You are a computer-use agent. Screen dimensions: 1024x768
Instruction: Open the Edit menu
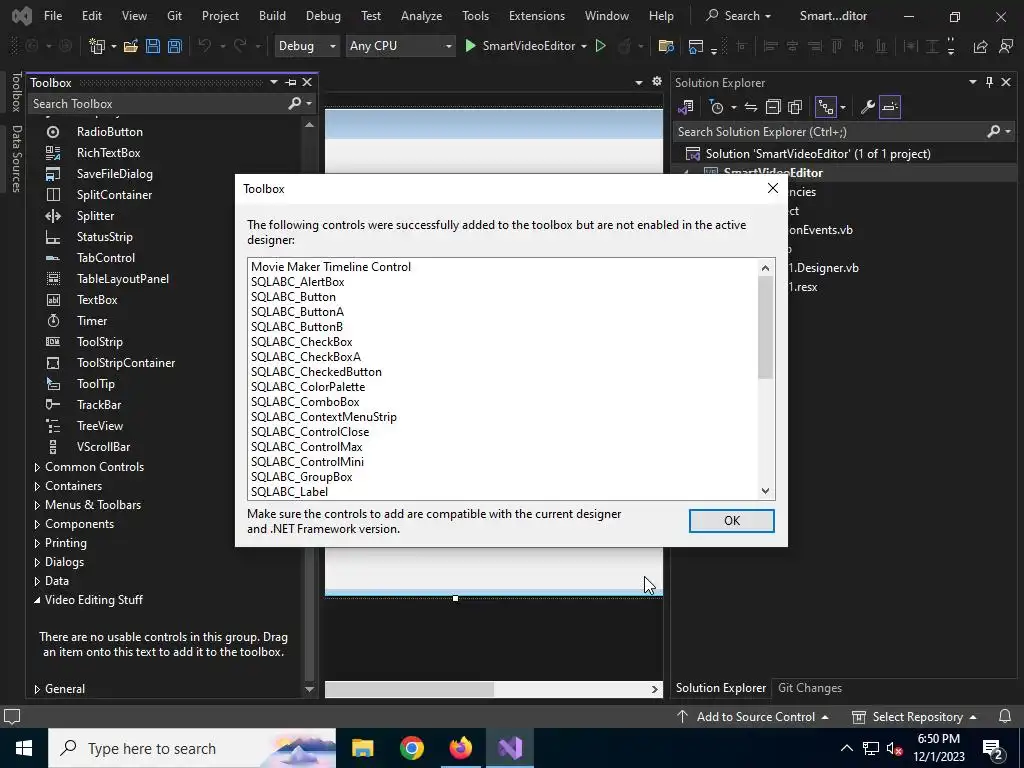coord(91,16)
